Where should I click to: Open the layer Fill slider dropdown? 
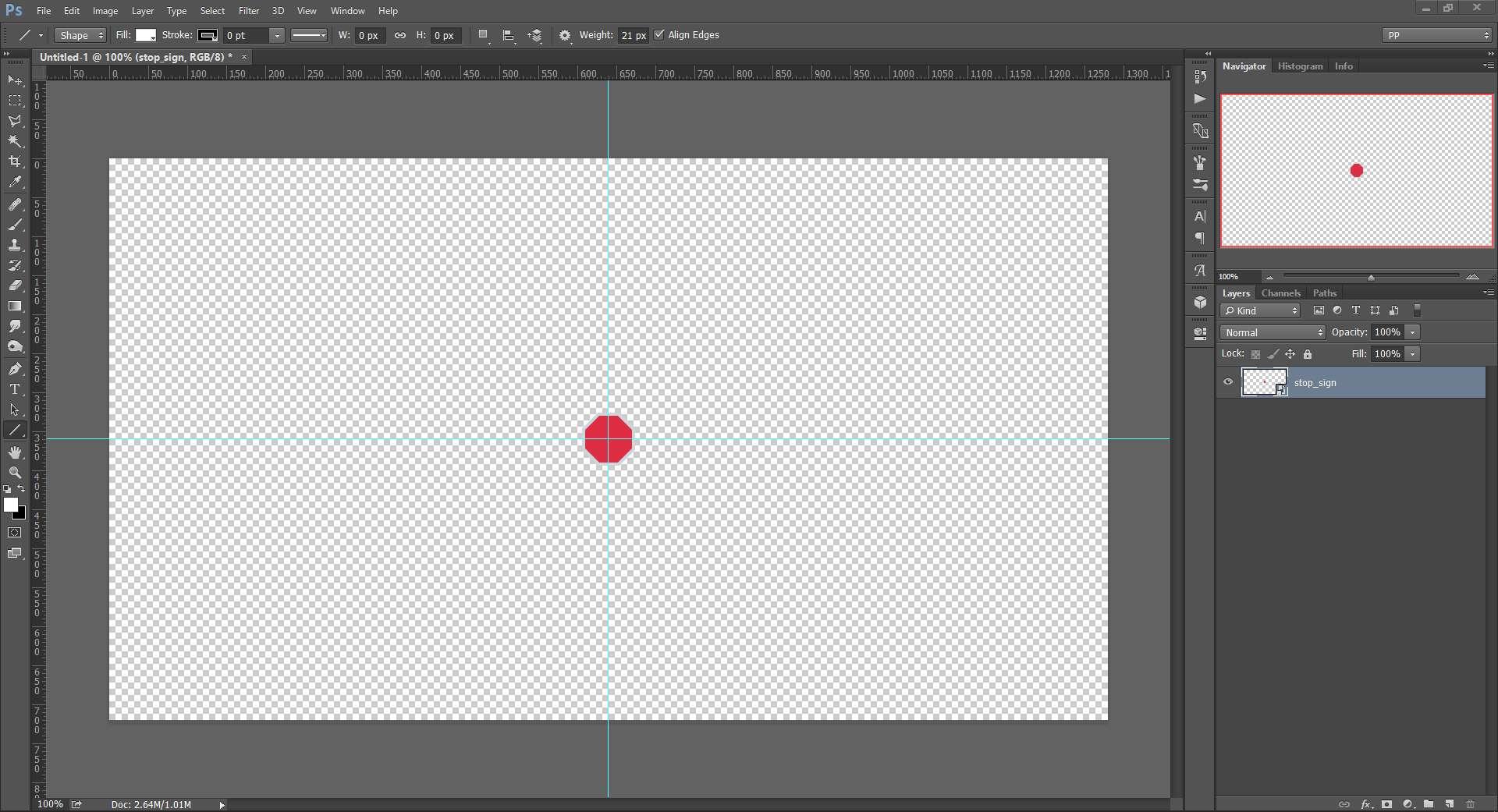tap(1412, 354)
